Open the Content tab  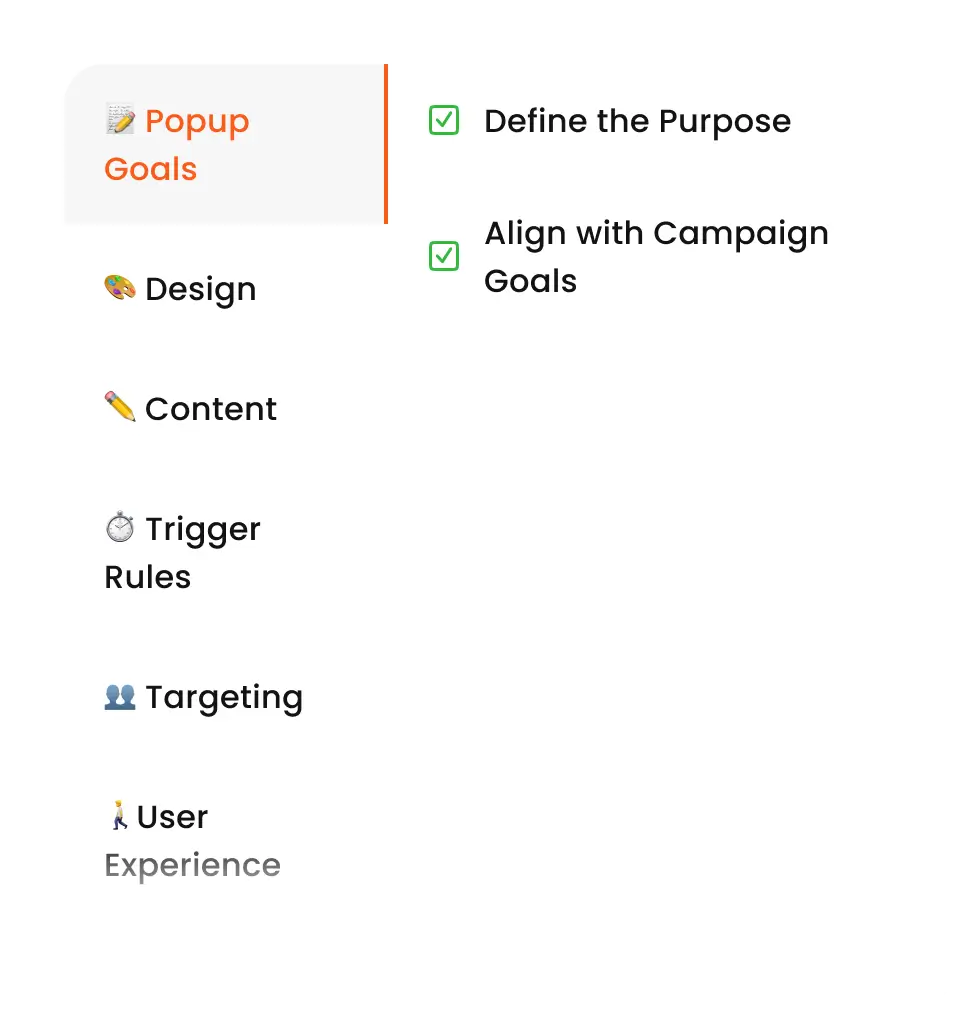pyautogui.click(x=210, y=409)
